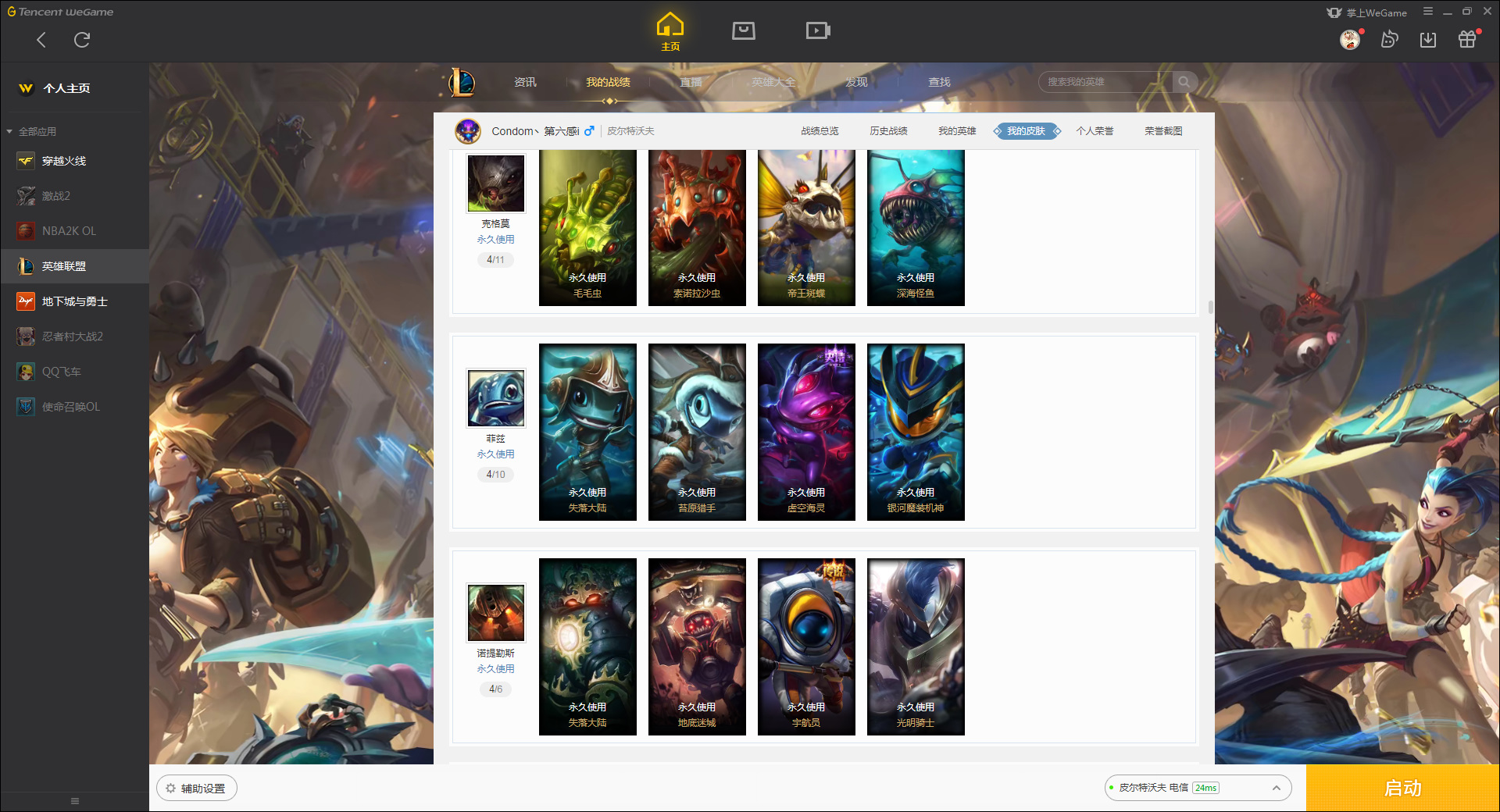Refresh the page with reload icon
This screenshot has height=812, width=1500.
pos(82,40)
